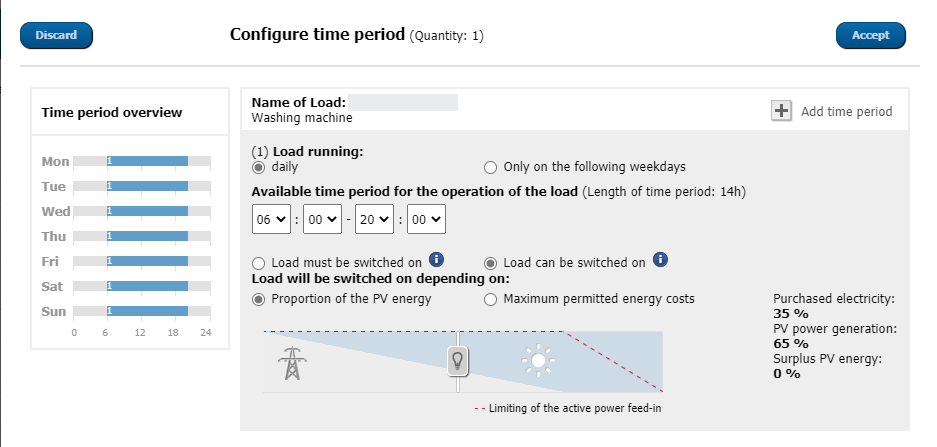The width and height of the screenshot is (937, 447).
Task: Open the start hour dropdown showing 06
Action: pyautogui.click(x=271, y=219)
